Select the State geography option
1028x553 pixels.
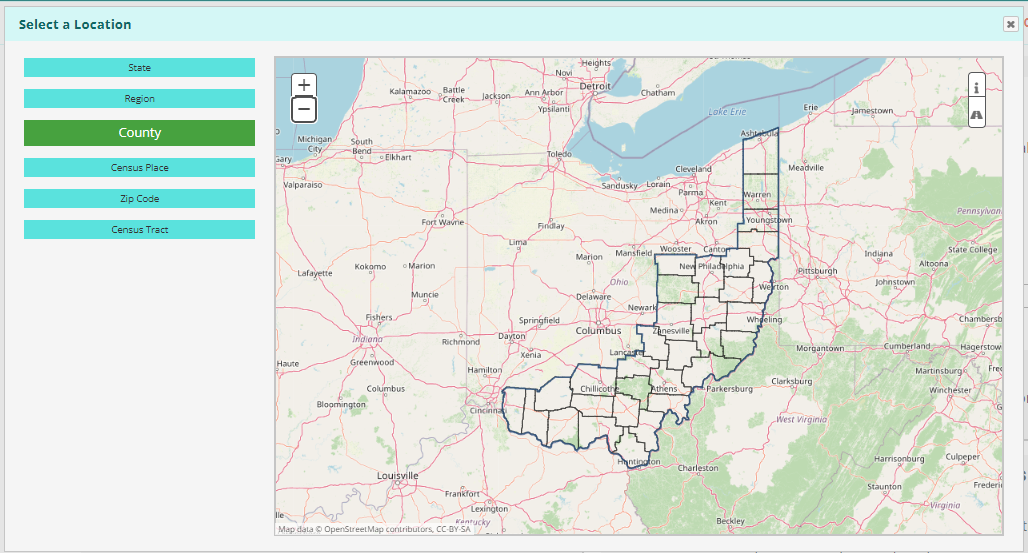click(x=139, y=68)
